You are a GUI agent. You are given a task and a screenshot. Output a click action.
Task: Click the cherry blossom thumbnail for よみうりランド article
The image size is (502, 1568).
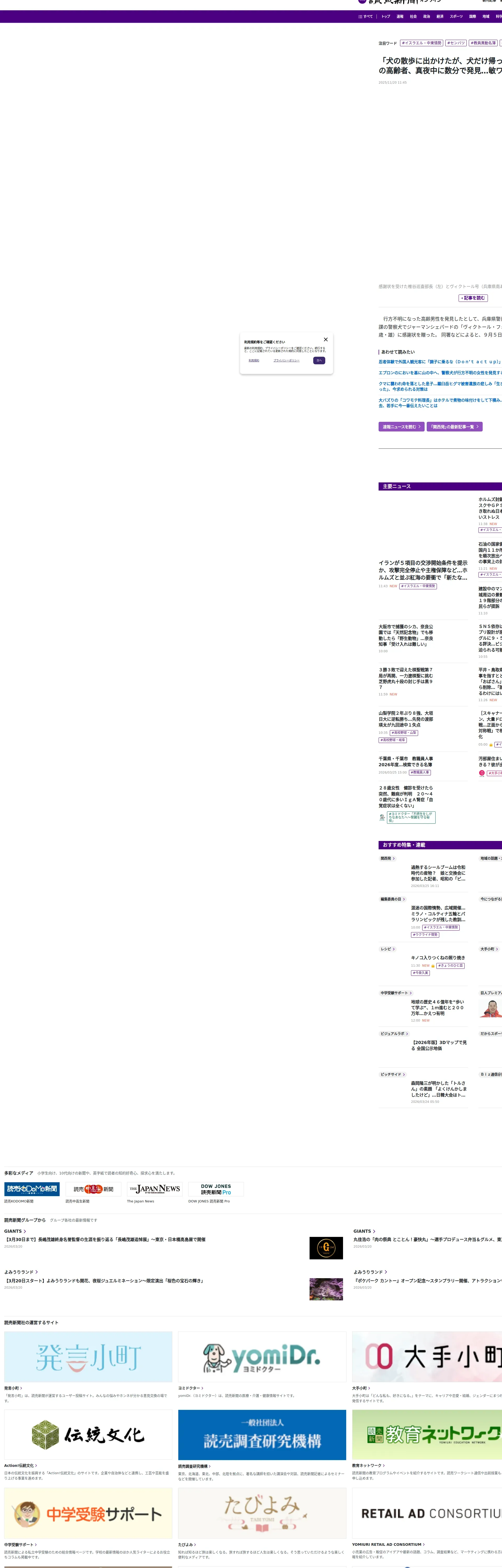(326, 1289)
